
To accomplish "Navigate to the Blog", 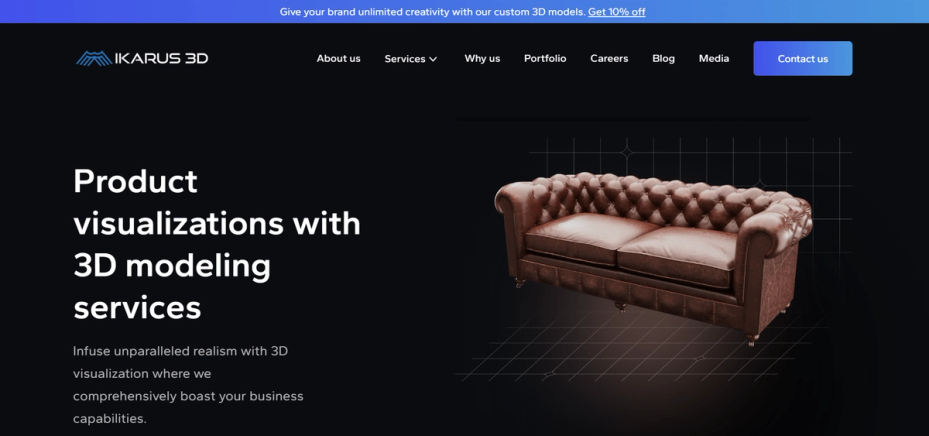I will pyautogui.click(x=664, y=58).
